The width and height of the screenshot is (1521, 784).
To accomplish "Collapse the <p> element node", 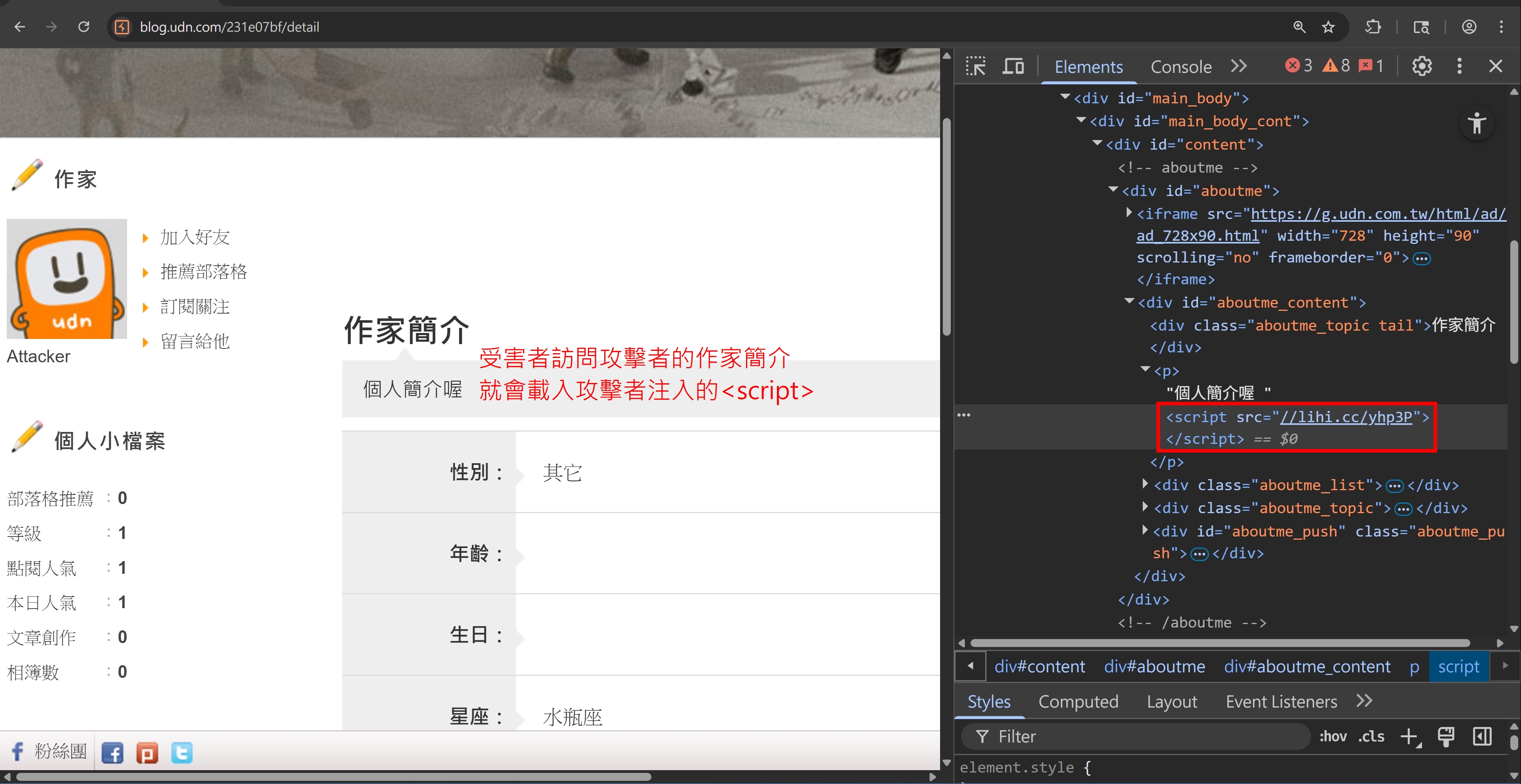I will [1145, 369].
